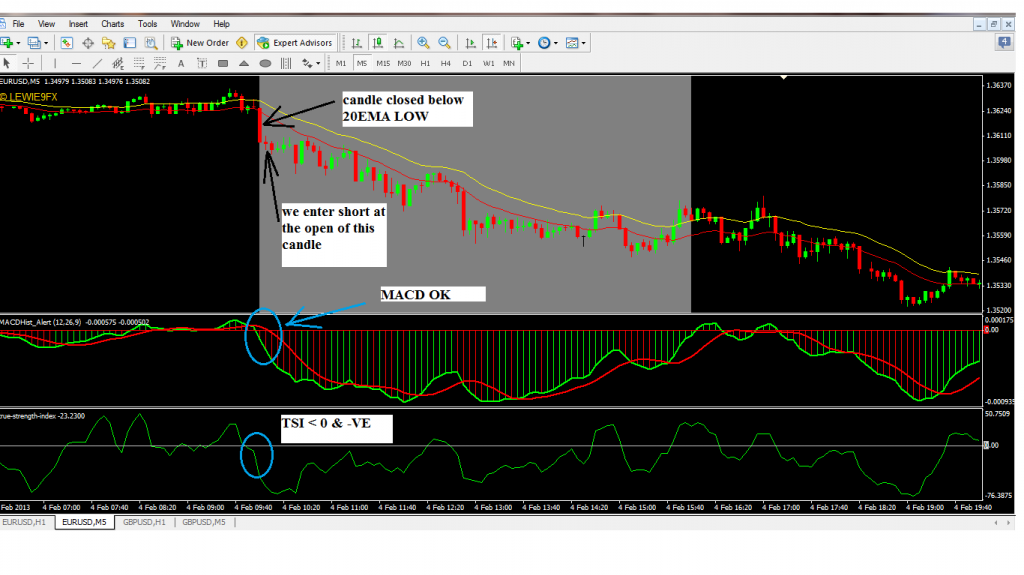Open the View menu
Screen dimensions: 1024x575
(46, 24)
